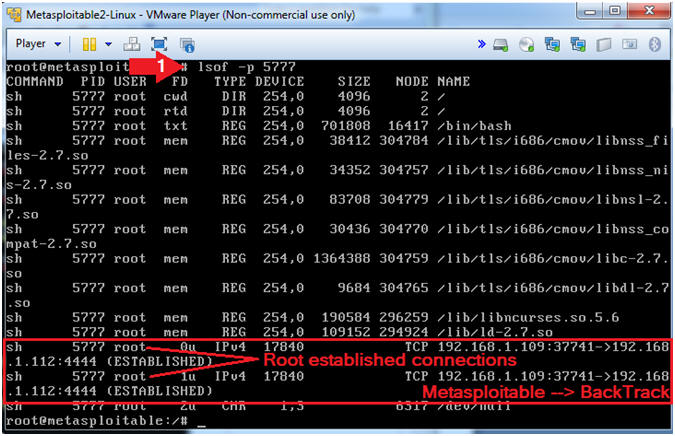Click the size value 34352

[350, 170]
